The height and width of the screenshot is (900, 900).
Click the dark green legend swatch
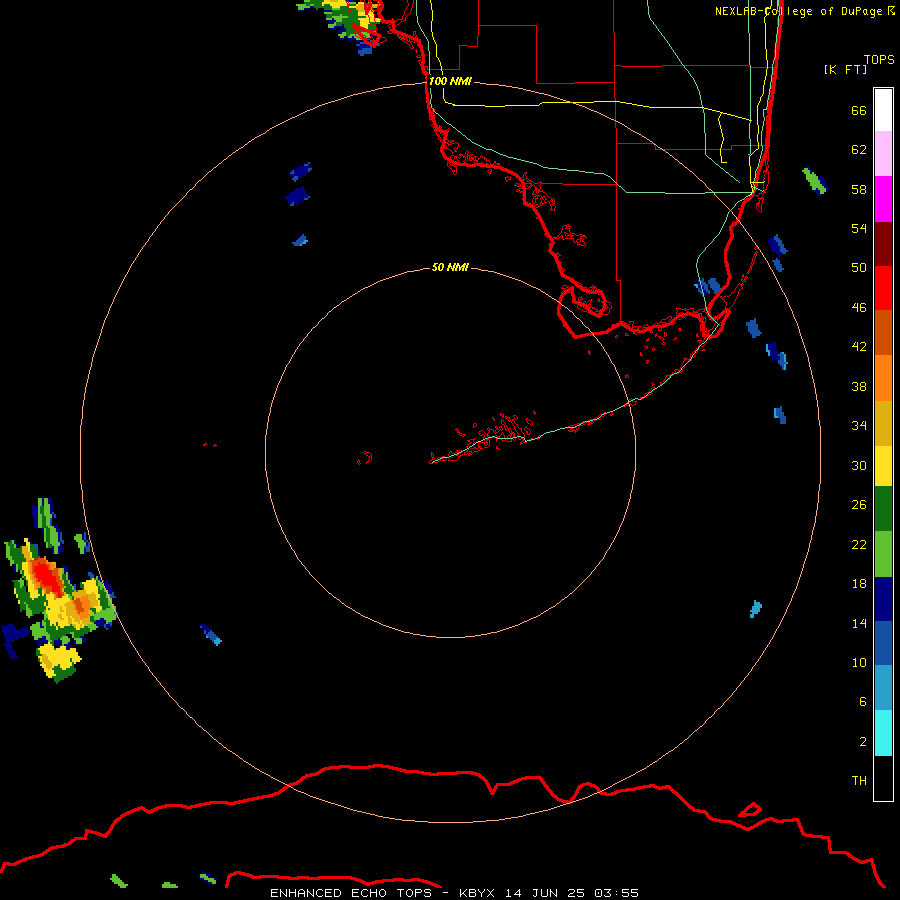point(883,509)
